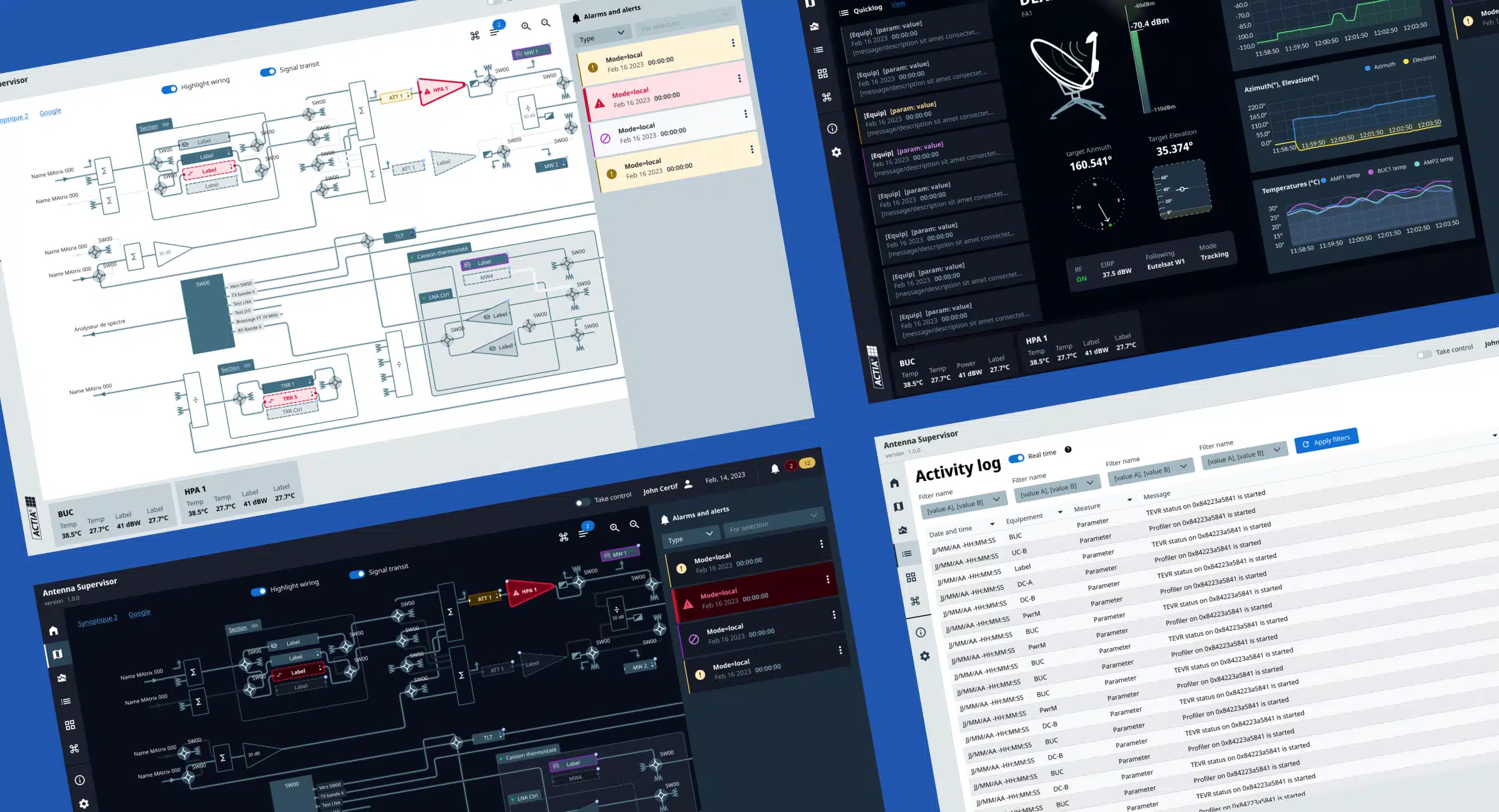This screenshot has height=812, width=1499.
Task: Open Google link in dark synoptic
Action: (139, 613)
